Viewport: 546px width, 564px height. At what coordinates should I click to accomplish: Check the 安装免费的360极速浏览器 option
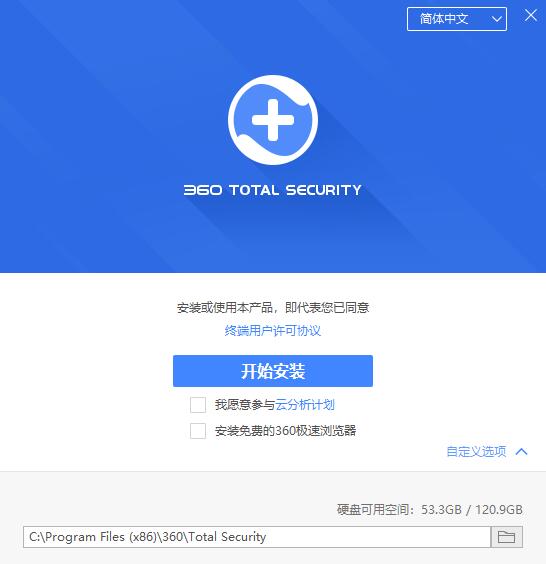pyautogui.click(x=198, y=431)
